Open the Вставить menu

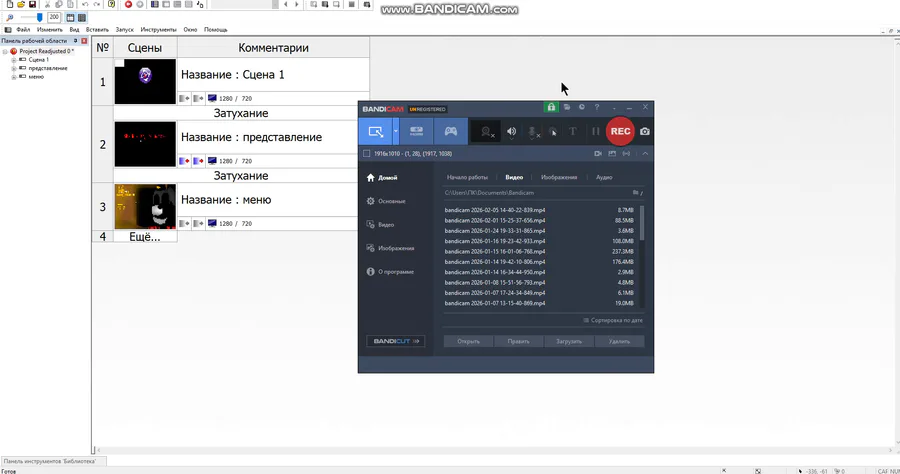click(x=97, y=29)
